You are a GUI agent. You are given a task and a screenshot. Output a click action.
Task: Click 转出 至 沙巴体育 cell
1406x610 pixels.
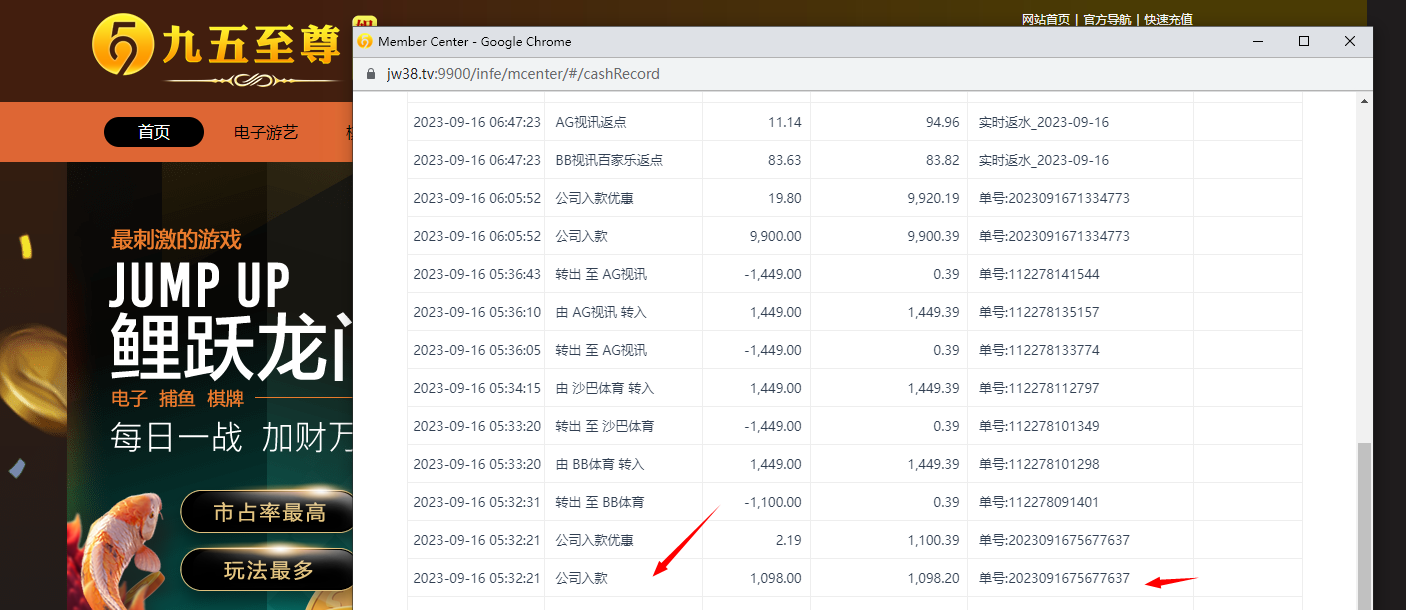coord(623,426)
